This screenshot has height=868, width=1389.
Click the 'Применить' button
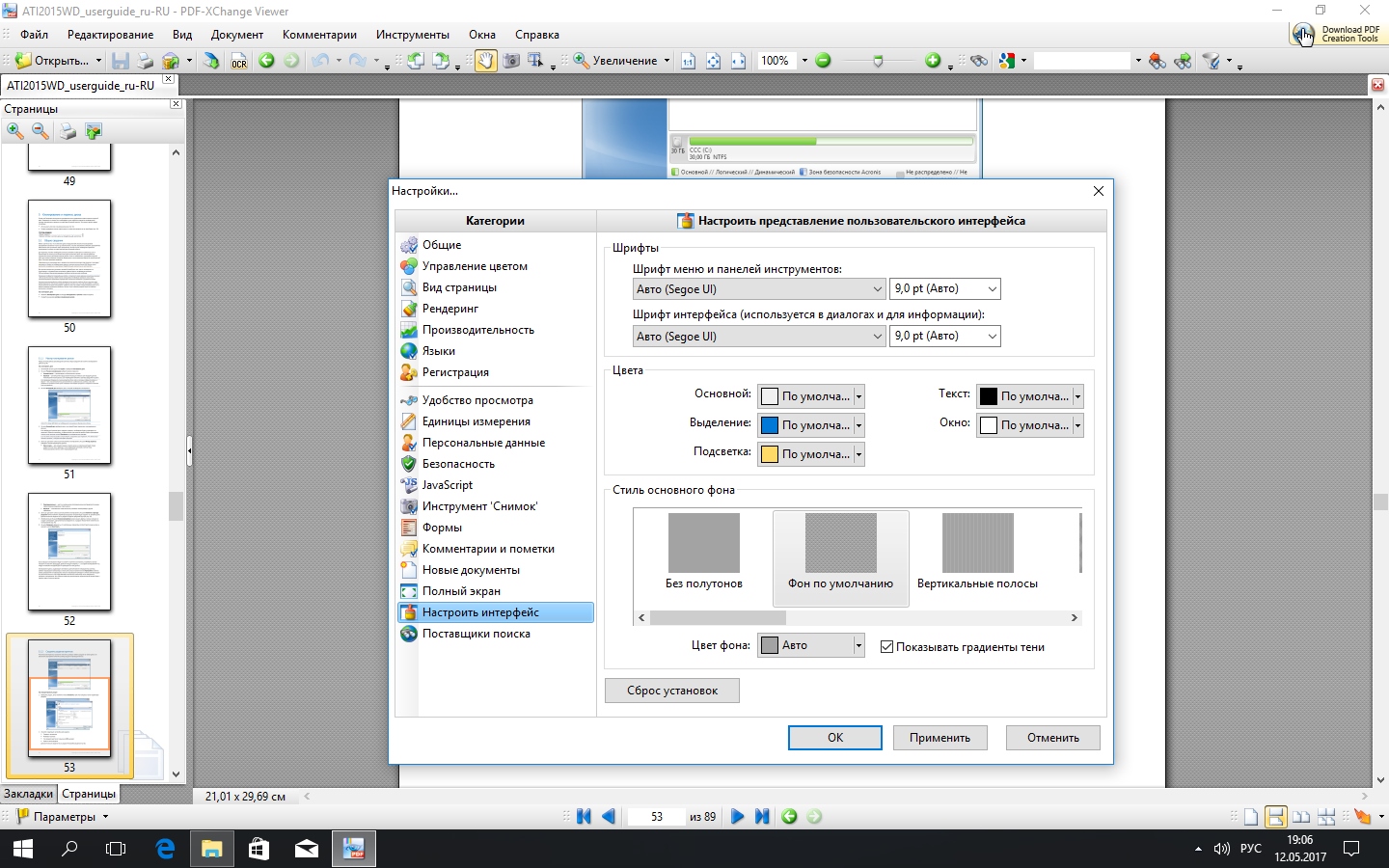point(940,738)
